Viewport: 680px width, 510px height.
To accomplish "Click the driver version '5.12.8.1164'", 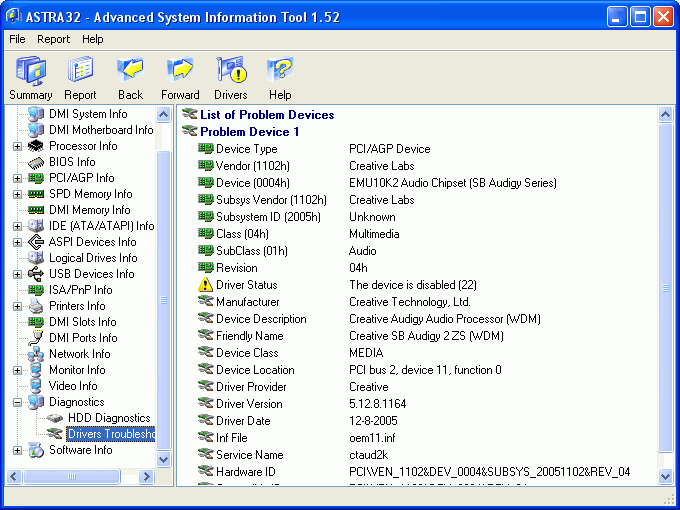I will pyautogui.click(x=378, y=404).
